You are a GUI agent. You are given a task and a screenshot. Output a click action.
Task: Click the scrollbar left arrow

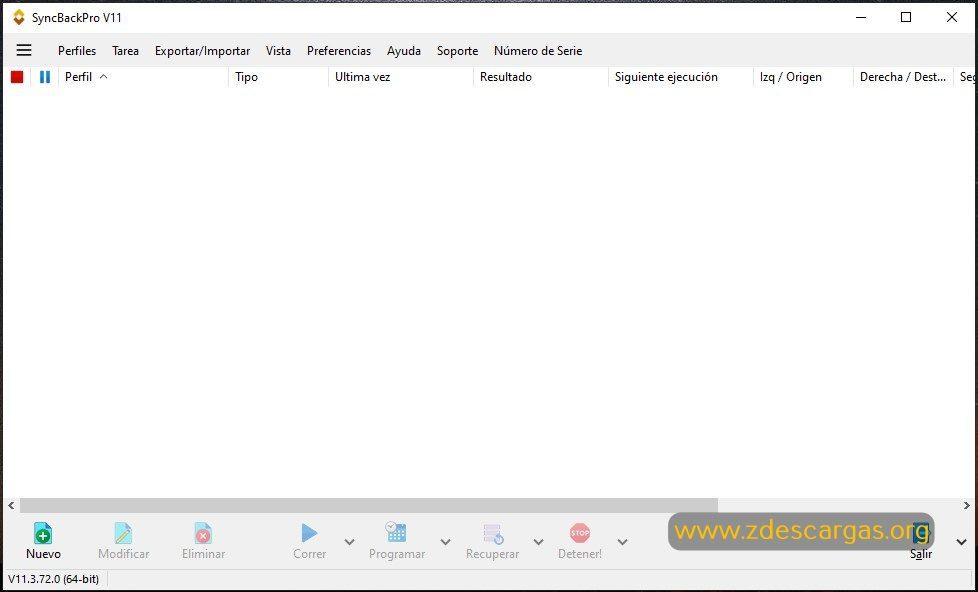11,505
